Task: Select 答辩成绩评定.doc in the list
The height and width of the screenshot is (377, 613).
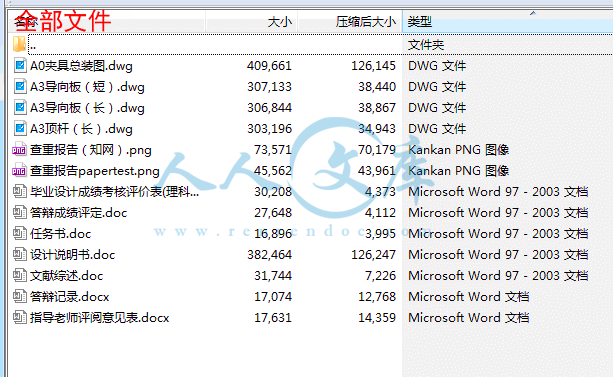Action: tap(79, 213)
